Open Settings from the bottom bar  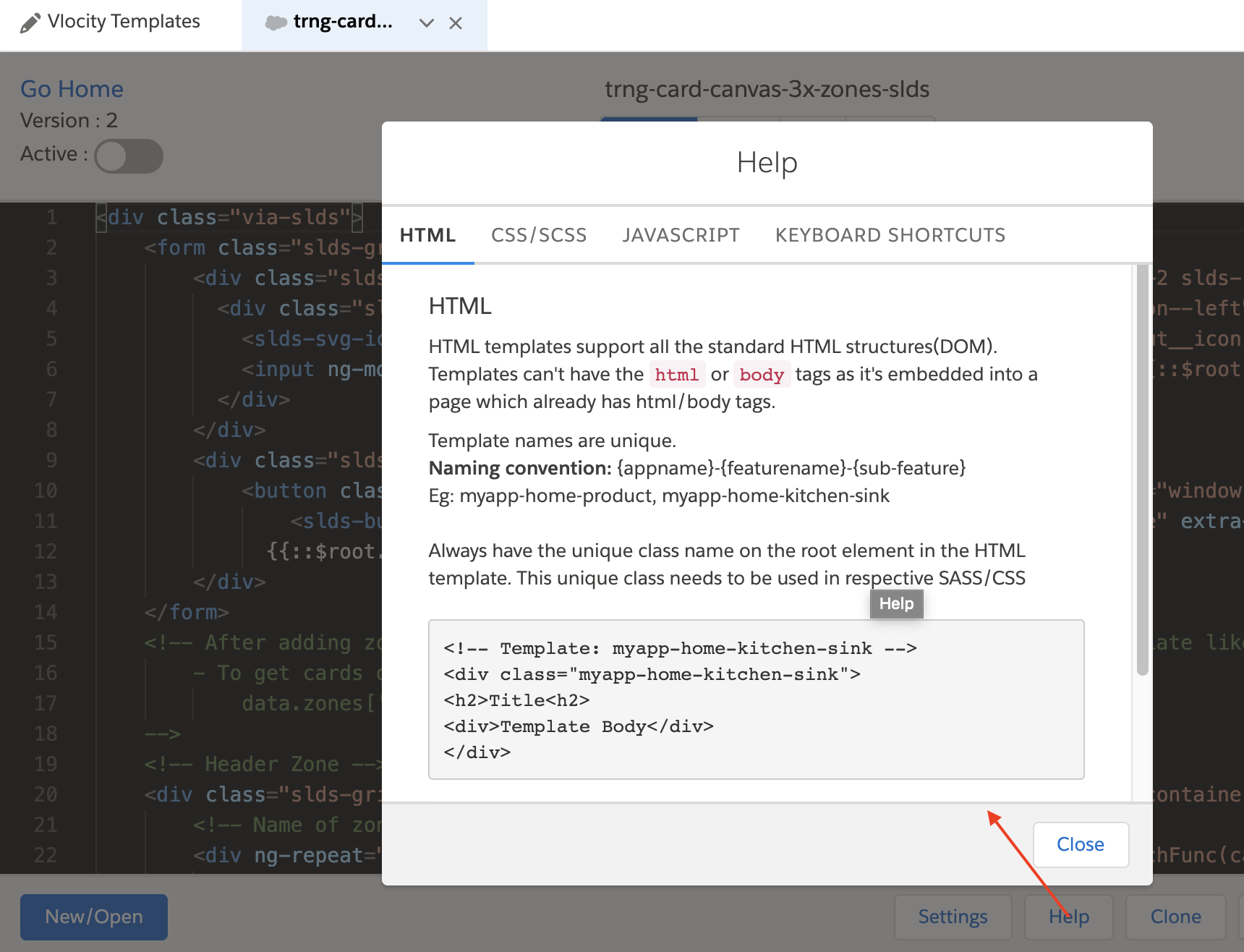(953, 917)
